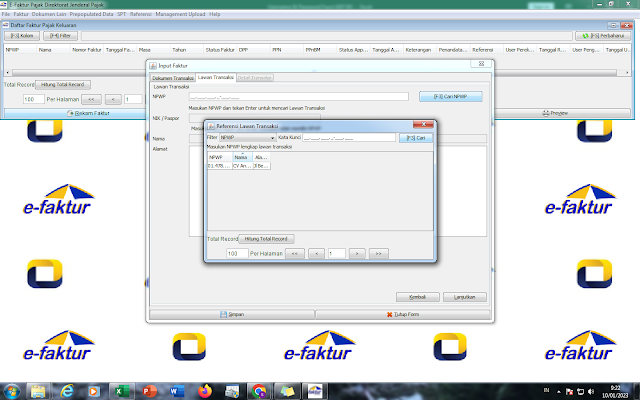Go to next page in Referensi dialog
Viewport: 640px width, 400px height.
coord(357,253)
